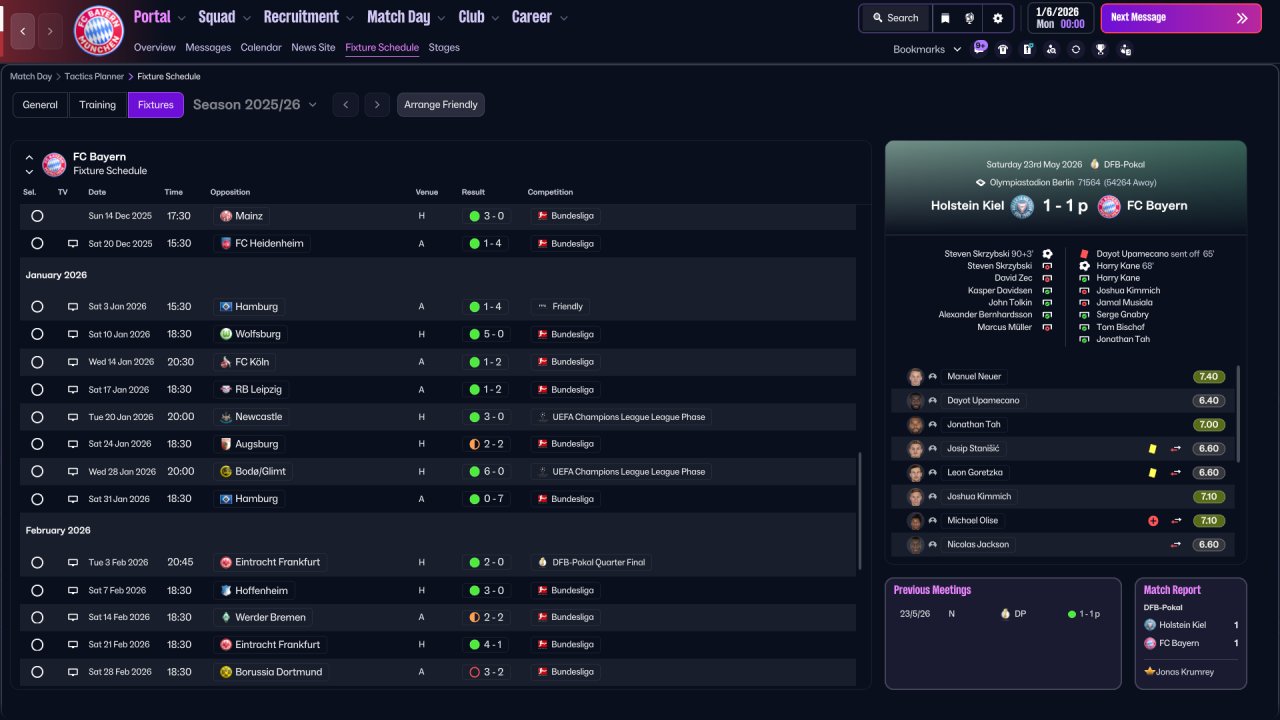The width and height of the screenshot is (1280, 720).
Task: Switch to the Training tab
Action: click(98, 105)
